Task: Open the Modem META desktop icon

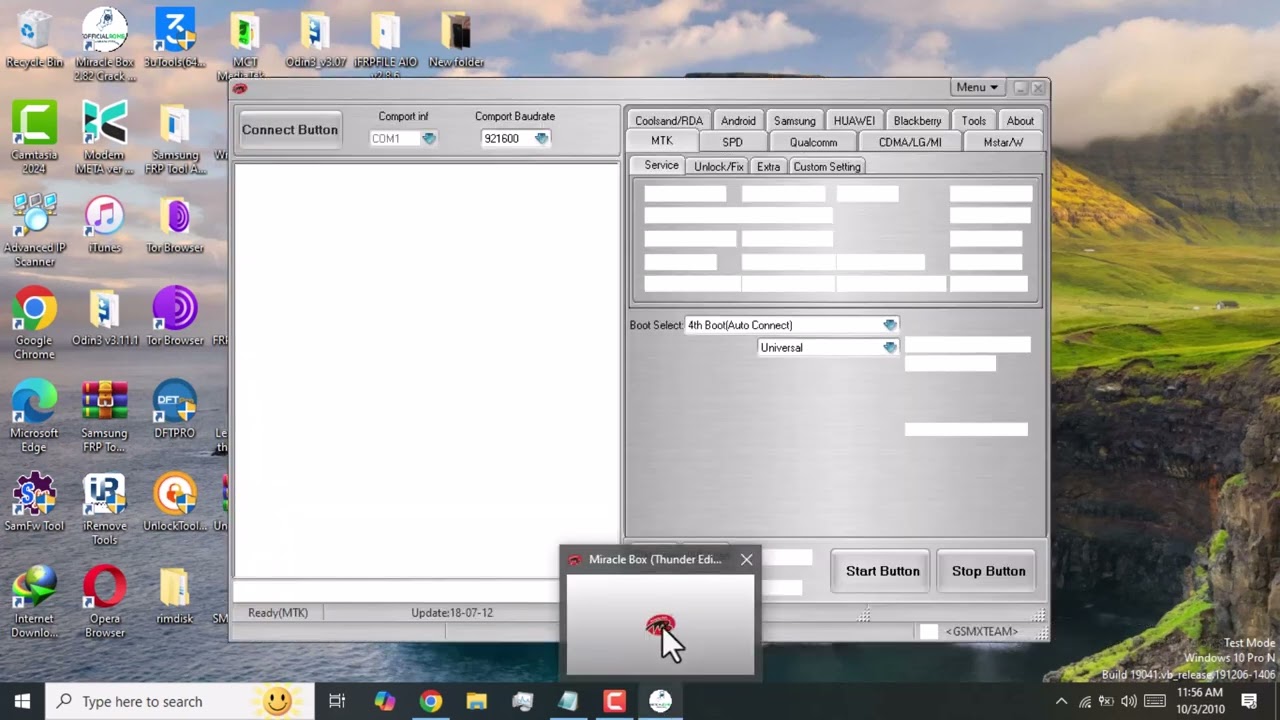Action: pos(105,137)
